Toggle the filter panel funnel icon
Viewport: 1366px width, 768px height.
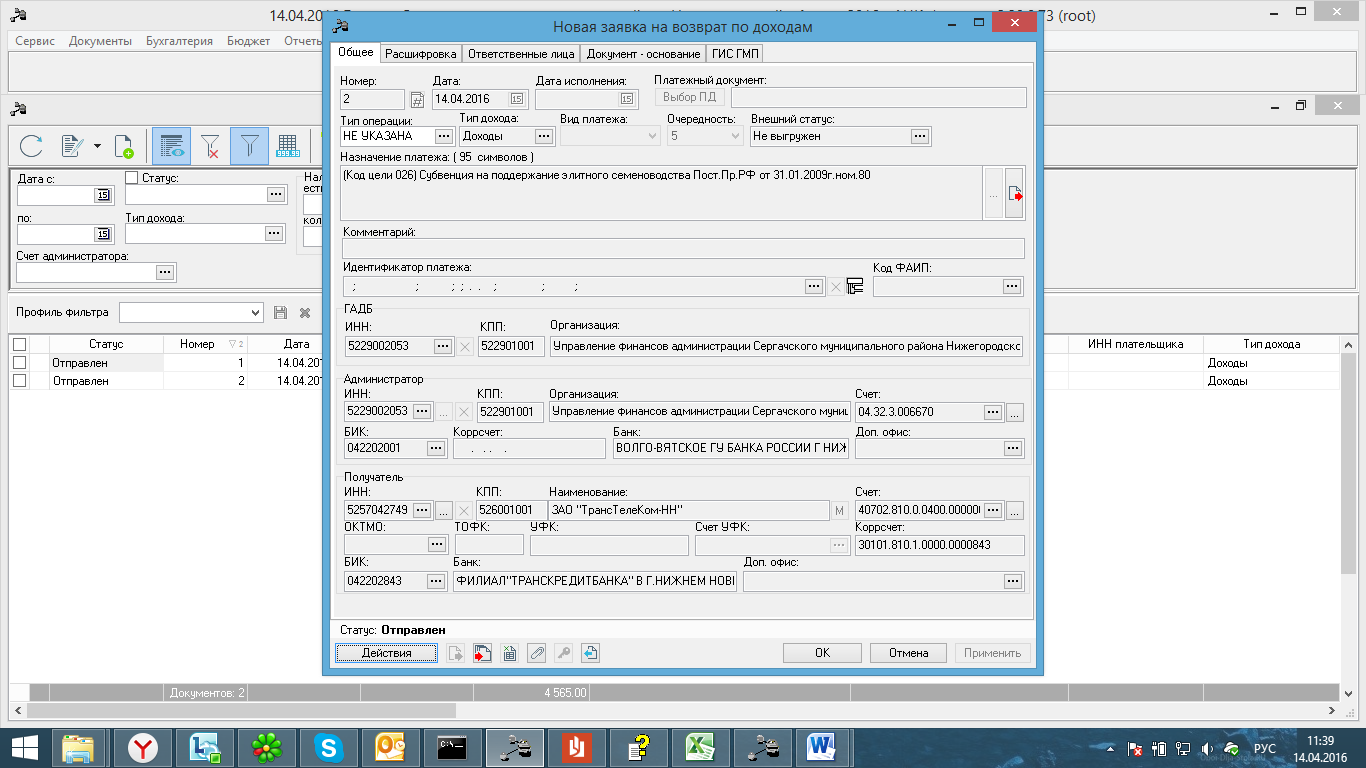[x=249, y=147]
